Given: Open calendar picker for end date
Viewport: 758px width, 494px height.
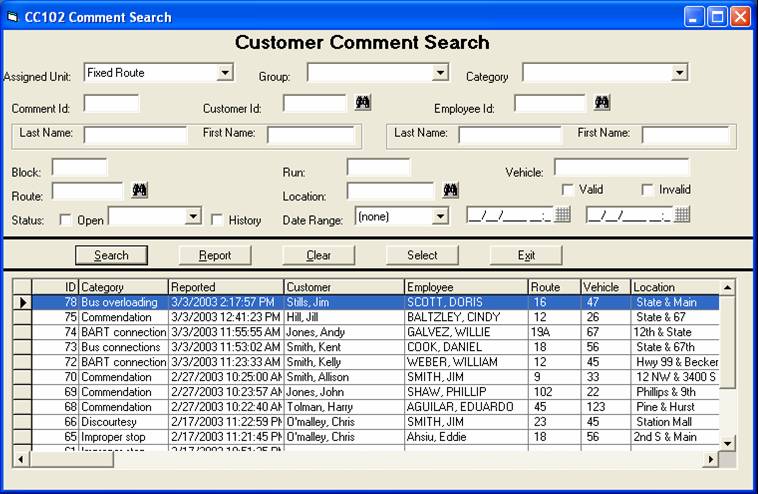Looking at the screenshot, I should (682, 215).
